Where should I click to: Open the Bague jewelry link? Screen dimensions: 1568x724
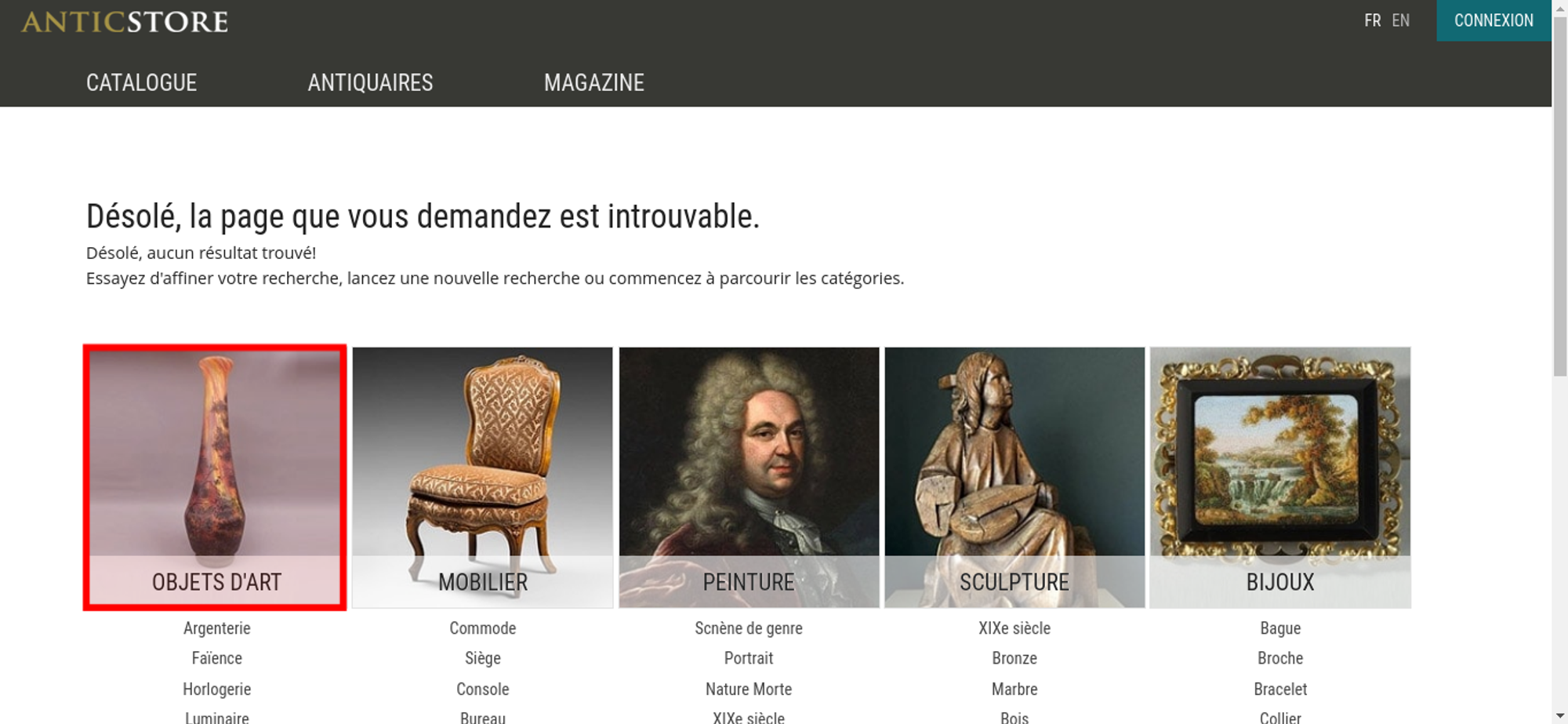tap(1280, 628)
